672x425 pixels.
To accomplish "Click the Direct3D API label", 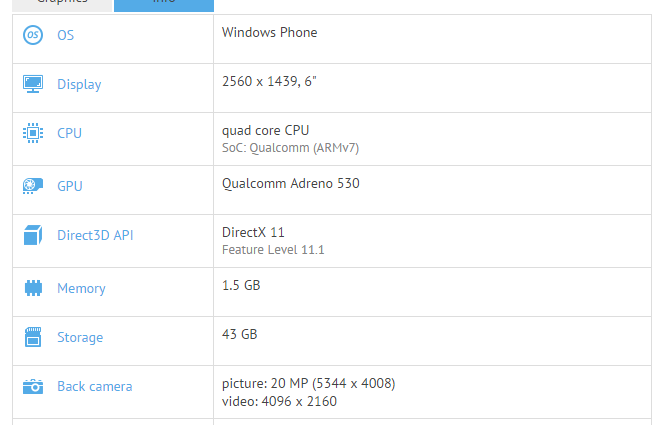I will tap(95, 236).
